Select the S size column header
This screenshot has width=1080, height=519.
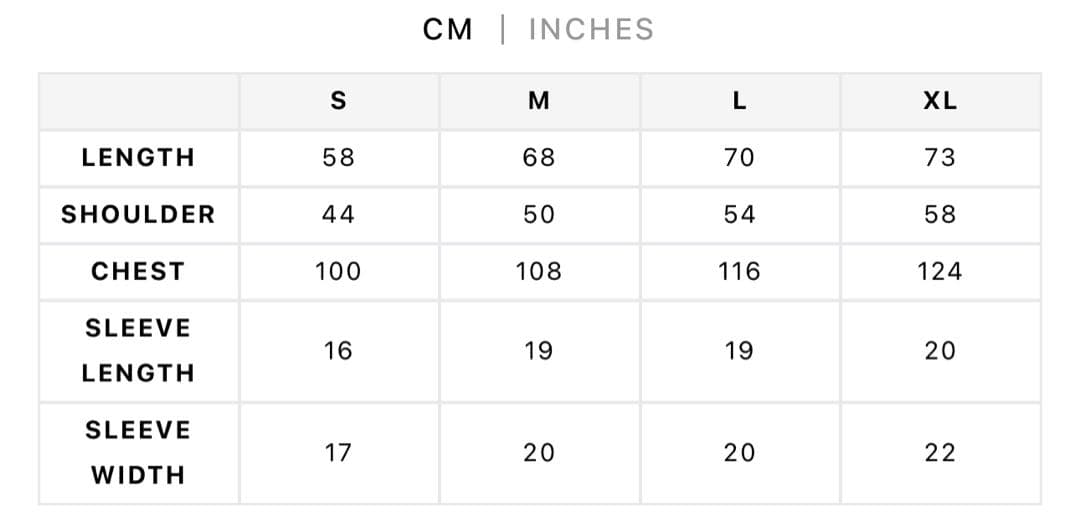(338, 101)
